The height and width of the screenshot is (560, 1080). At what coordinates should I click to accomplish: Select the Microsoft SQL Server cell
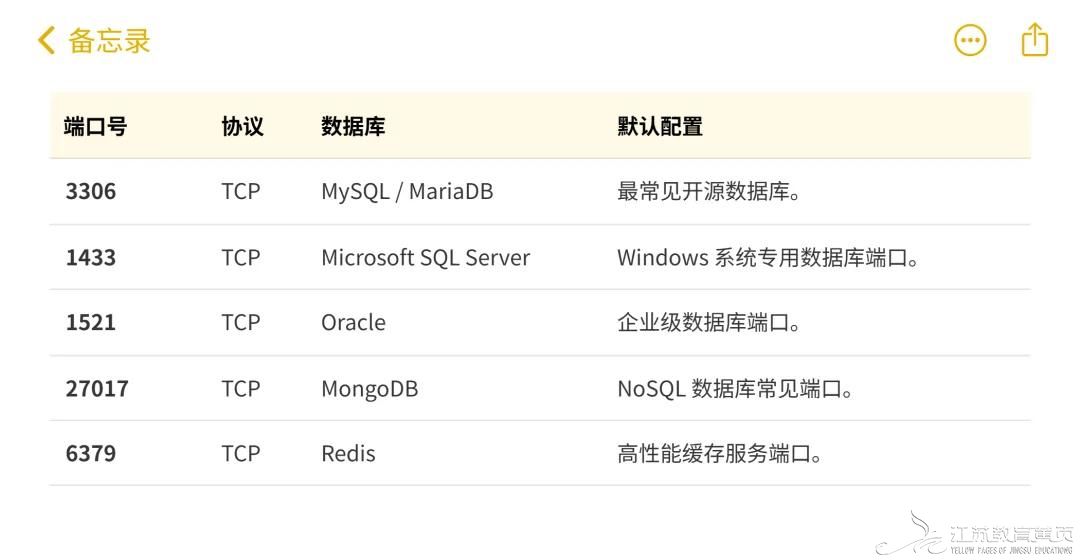tap(425, 257)
